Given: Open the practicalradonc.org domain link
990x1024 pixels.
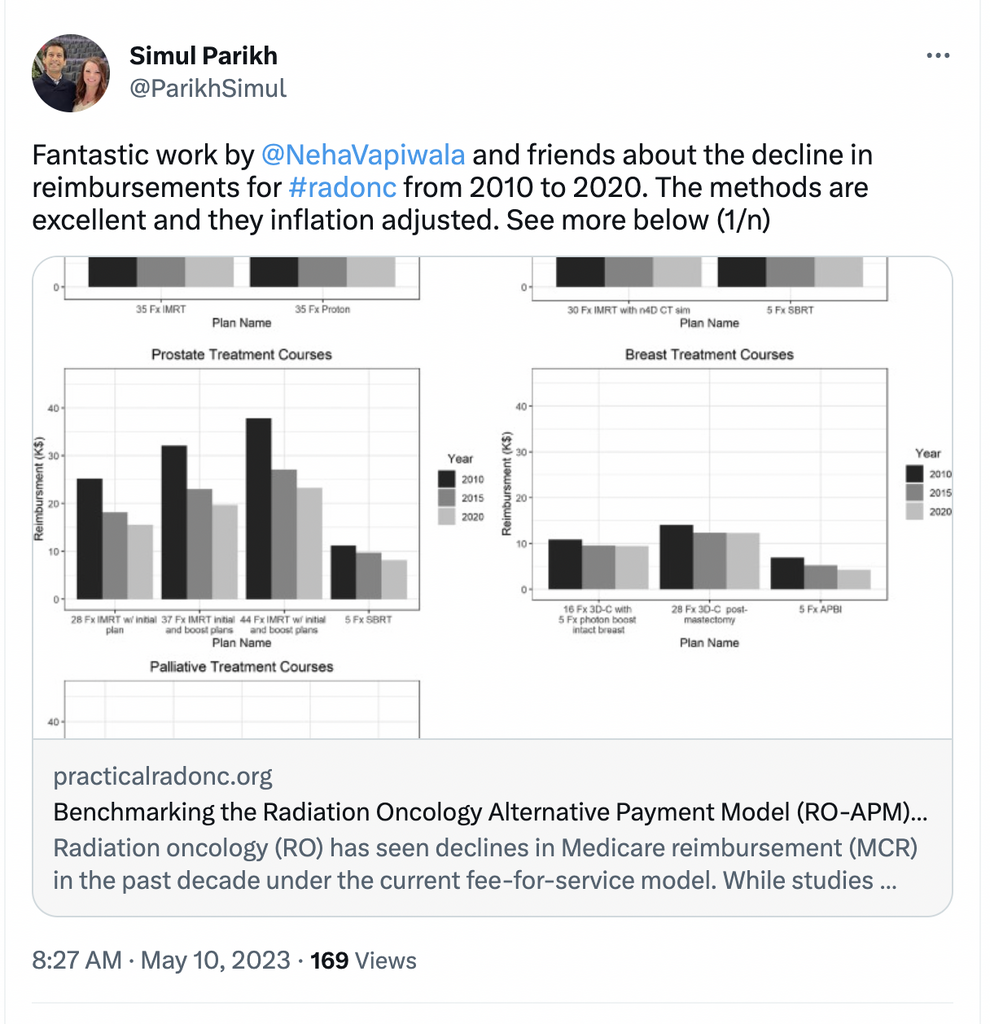Looking at the screenshot, I should tap(162, 776).
